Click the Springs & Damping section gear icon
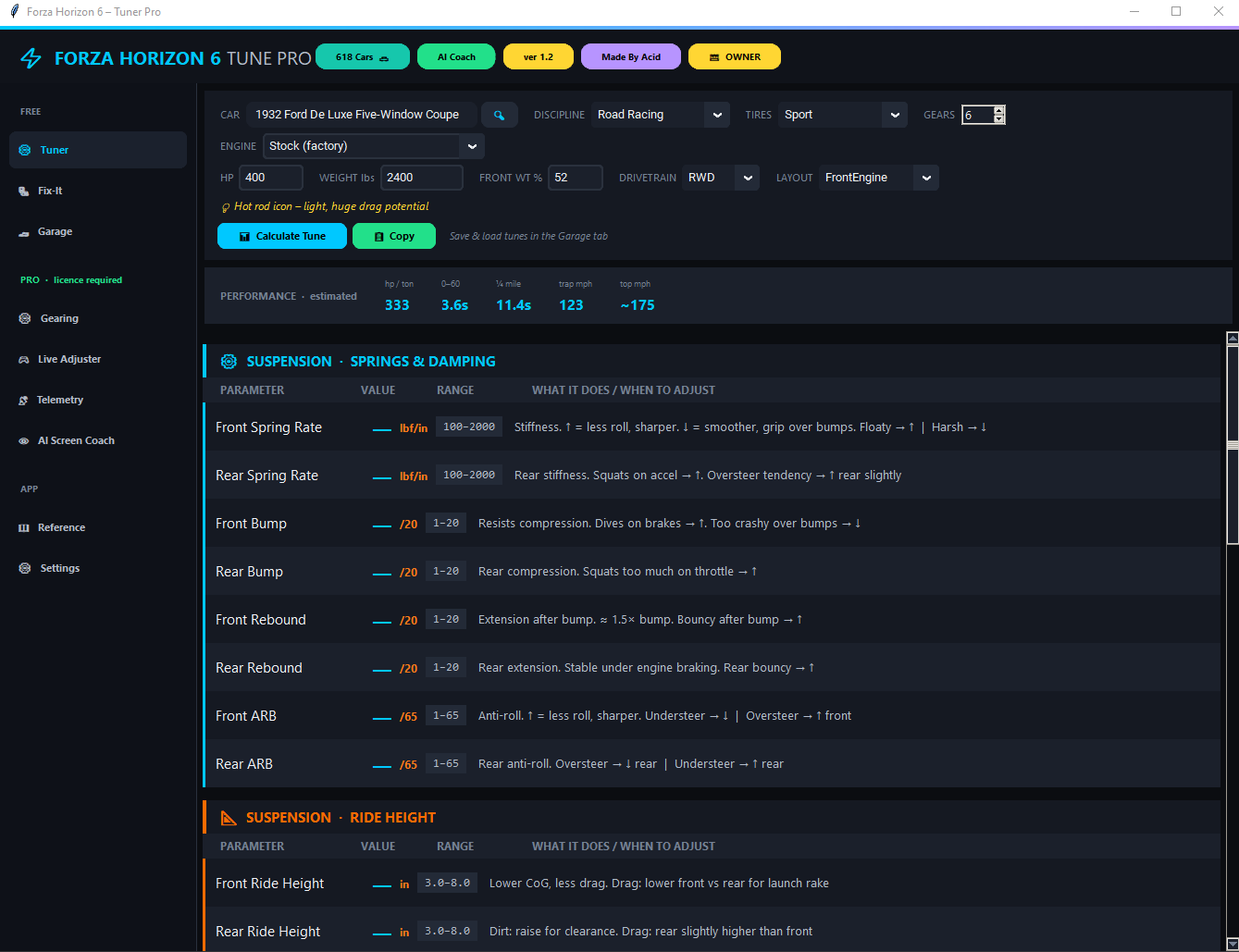The image size is (1239, 952). coord(229,362)
